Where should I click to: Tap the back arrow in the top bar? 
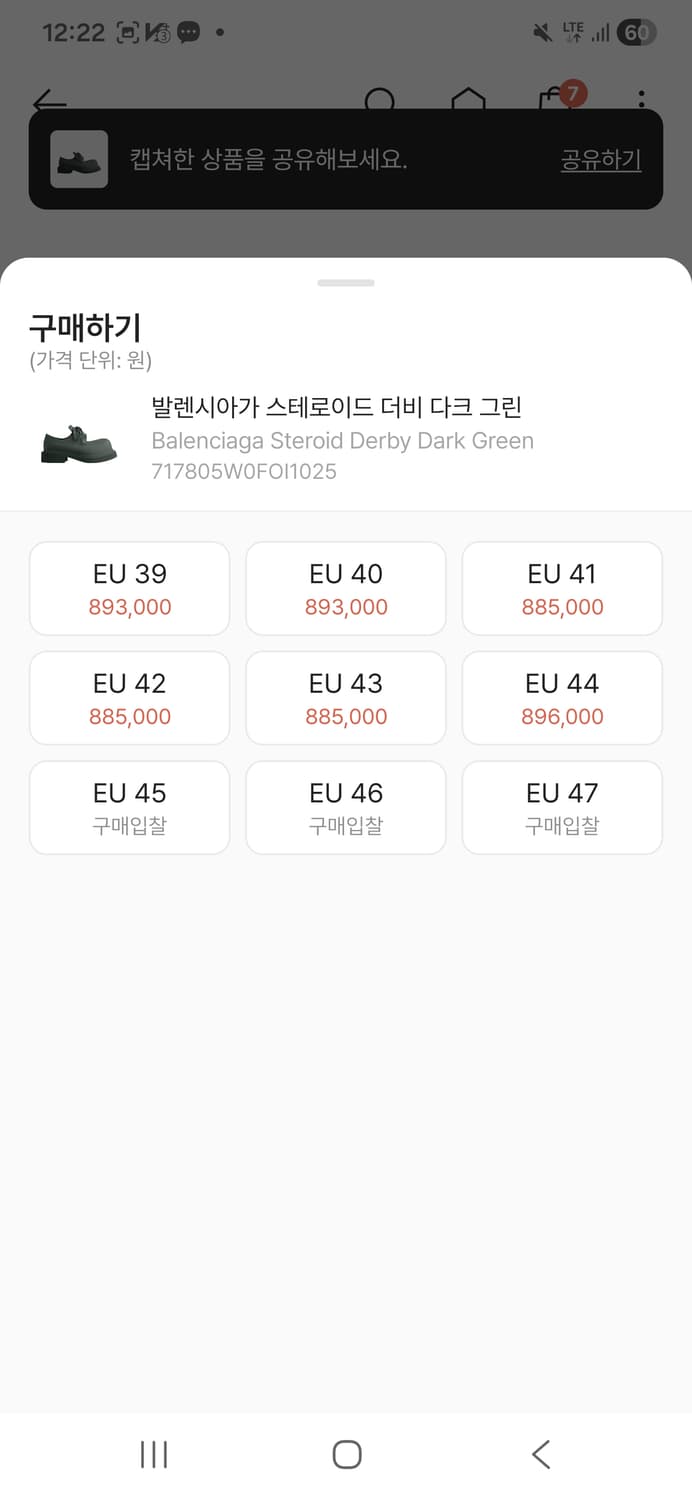click(x=46, y=101)
